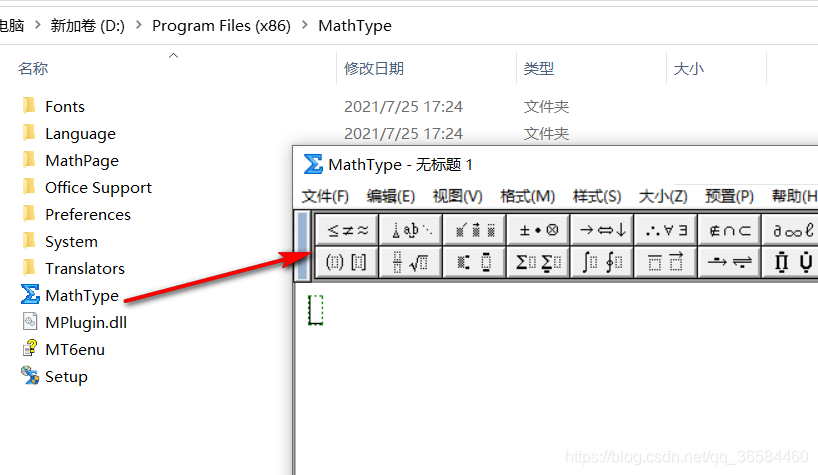The image size is (818, 475).
Task: Select Language row's 文件夹 type cell
Action: (546, 133)
